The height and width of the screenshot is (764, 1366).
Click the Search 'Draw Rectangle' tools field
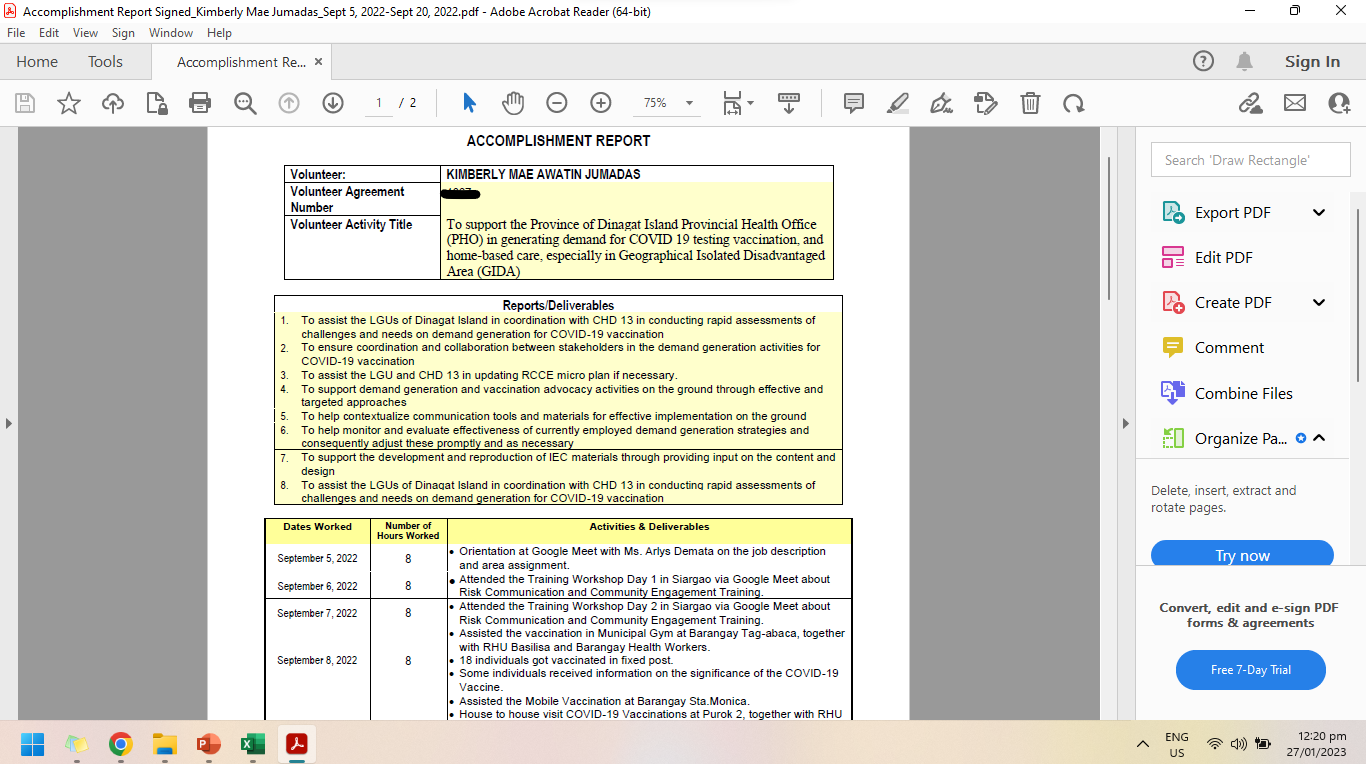(x=1250, y=160)
